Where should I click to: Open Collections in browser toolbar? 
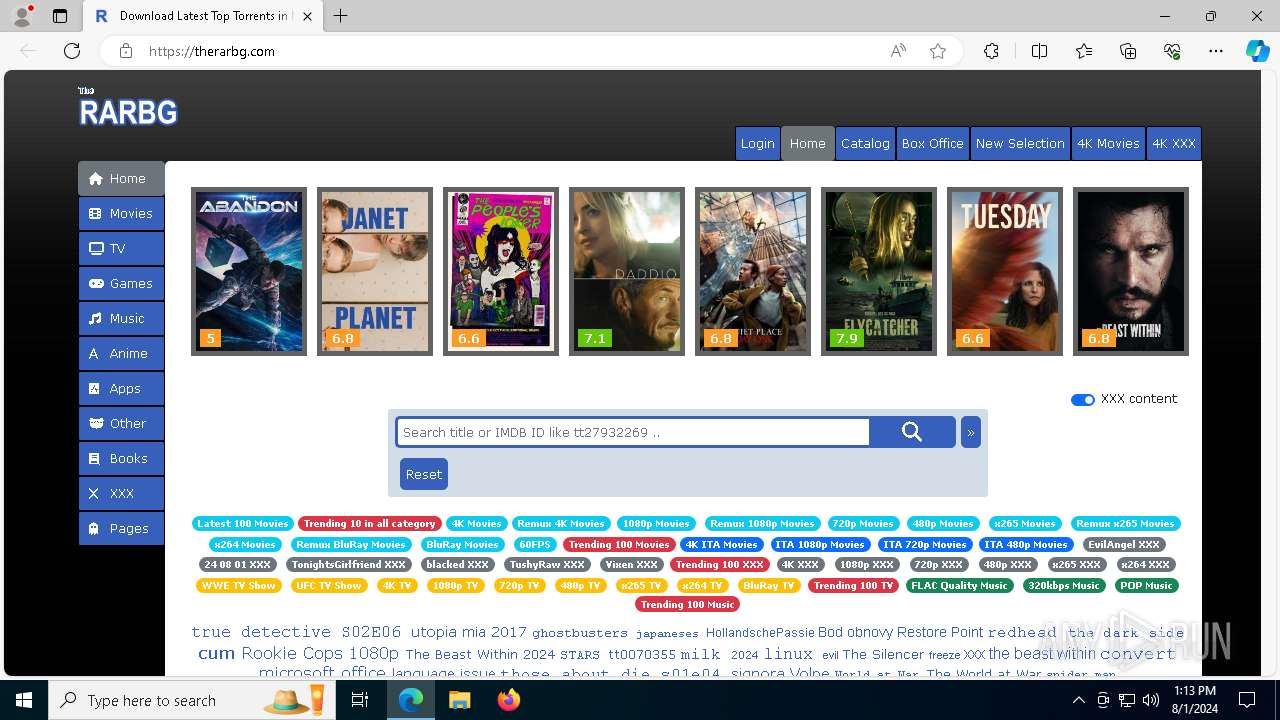coord(1128,51)
